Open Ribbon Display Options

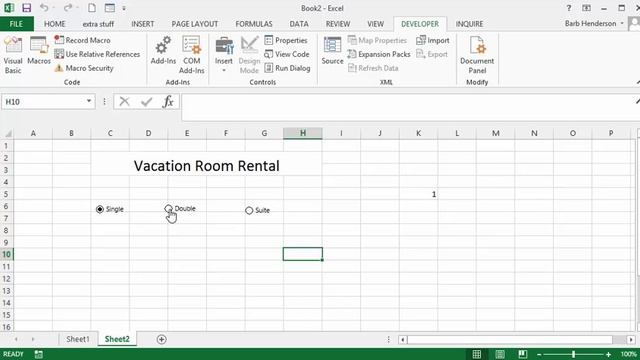587,8
